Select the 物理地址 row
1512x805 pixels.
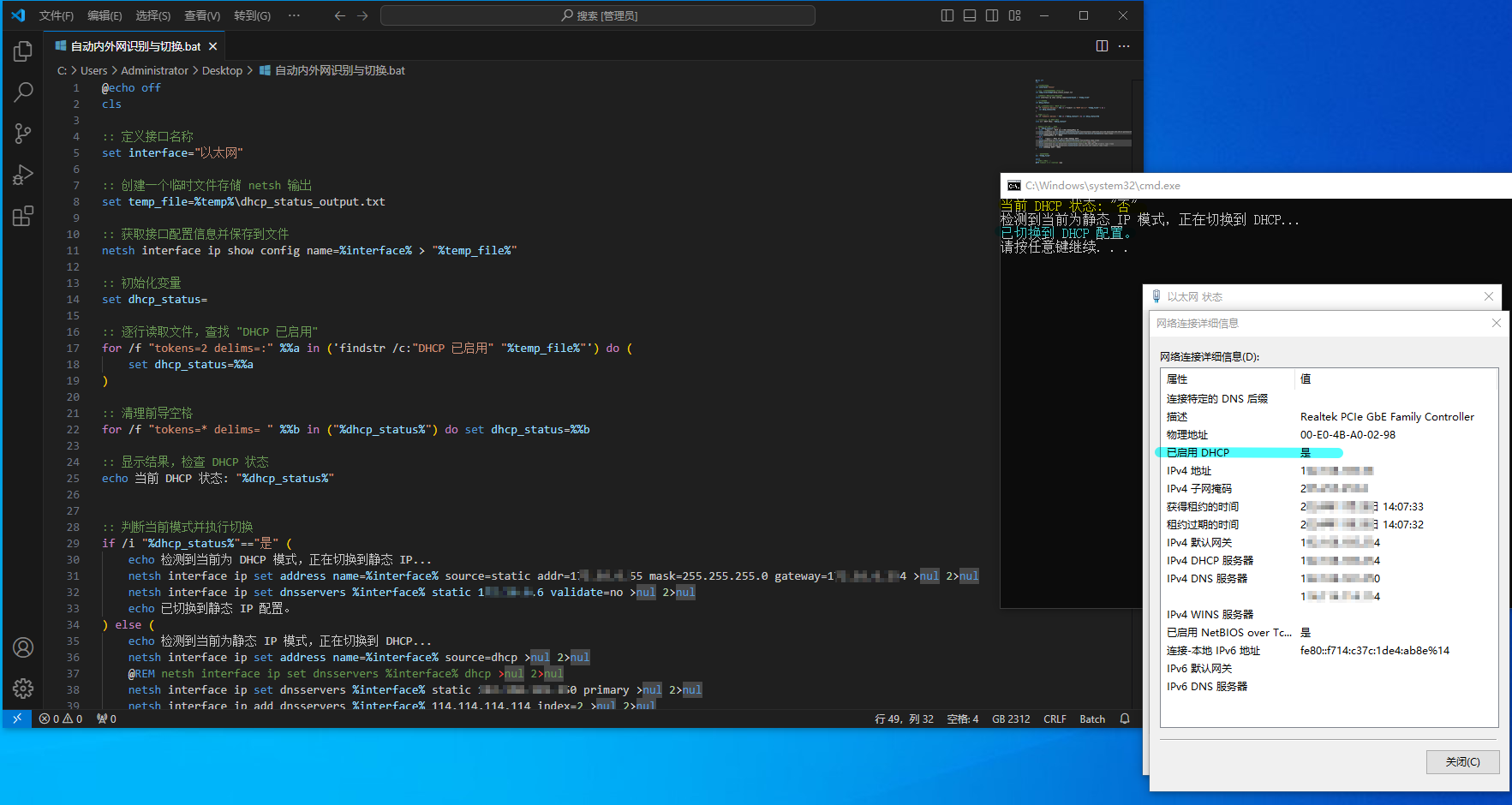(1330, 434)
